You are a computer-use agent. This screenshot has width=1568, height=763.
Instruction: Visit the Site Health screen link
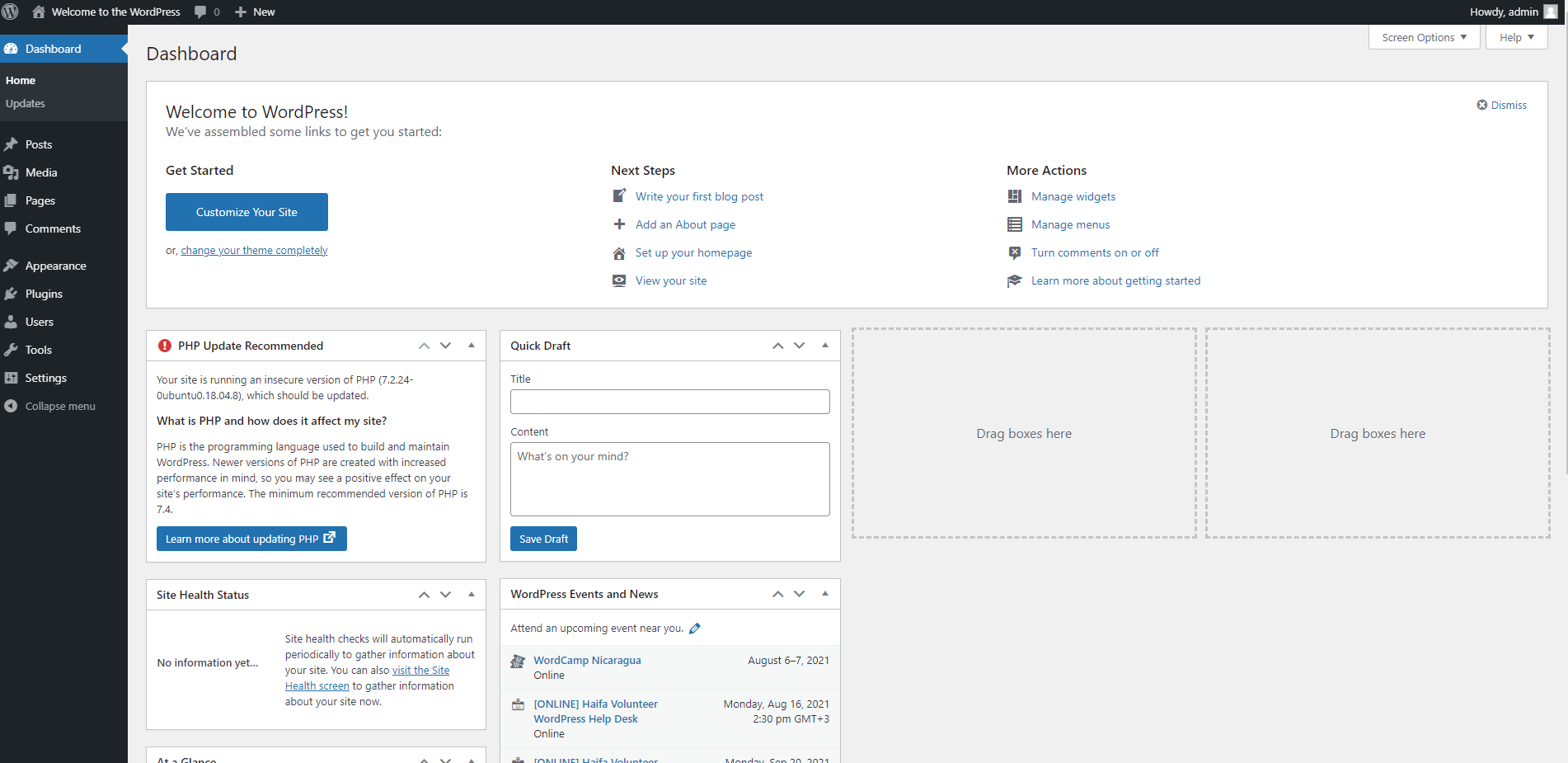[x=368, y=678]
